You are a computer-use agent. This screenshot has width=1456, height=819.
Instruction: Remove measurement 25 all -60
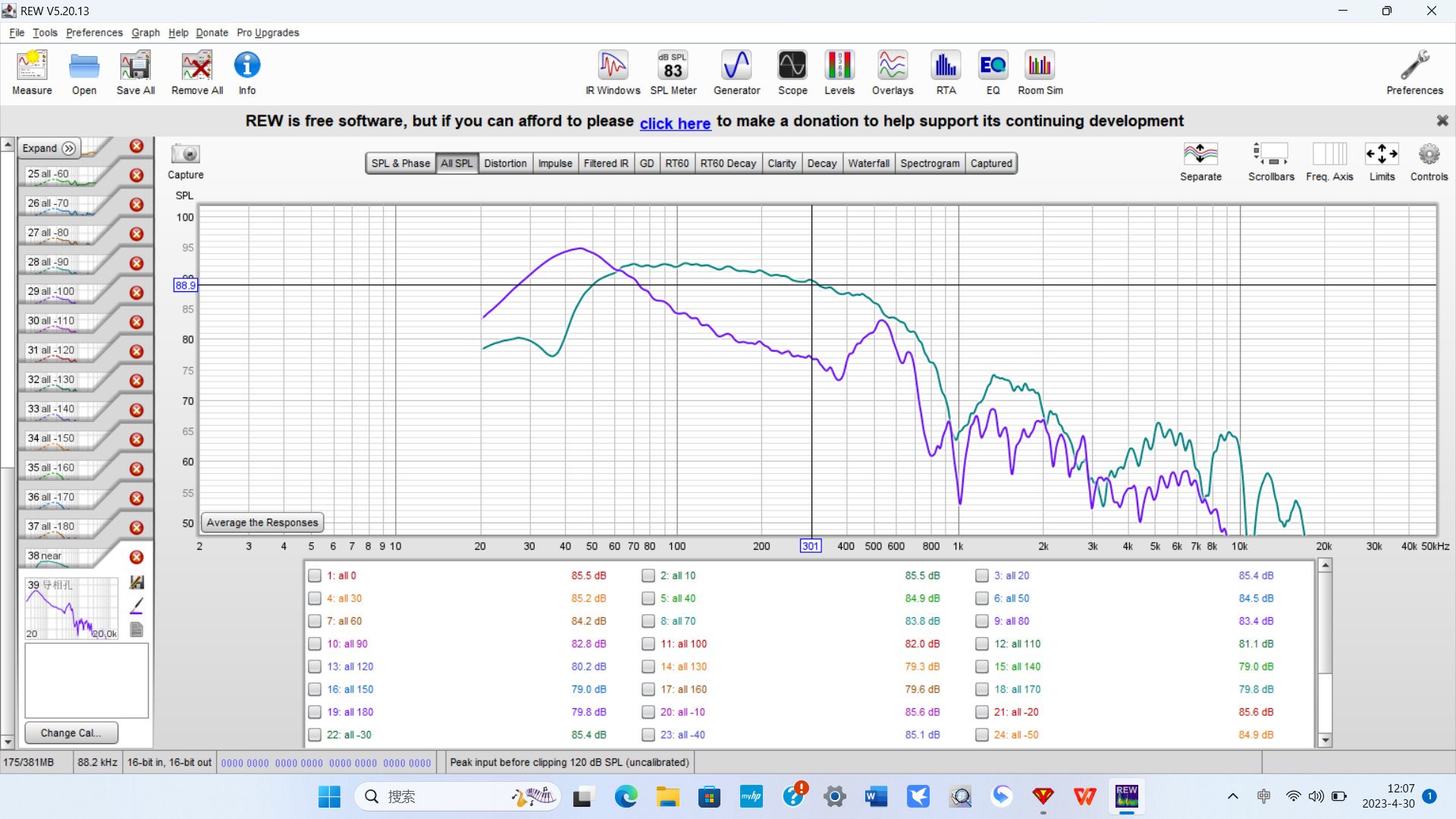[136, 175]
